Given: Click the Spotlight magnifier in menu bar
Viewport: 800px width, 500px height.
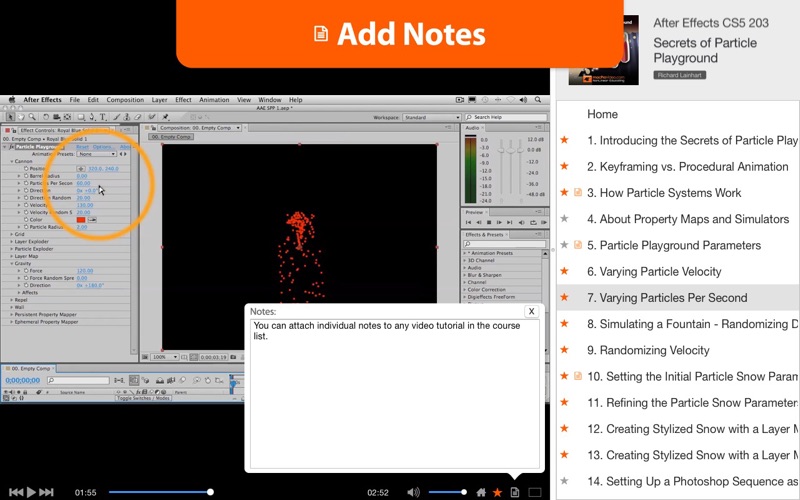Looking at the screenshot, I should tap(538, 100).
